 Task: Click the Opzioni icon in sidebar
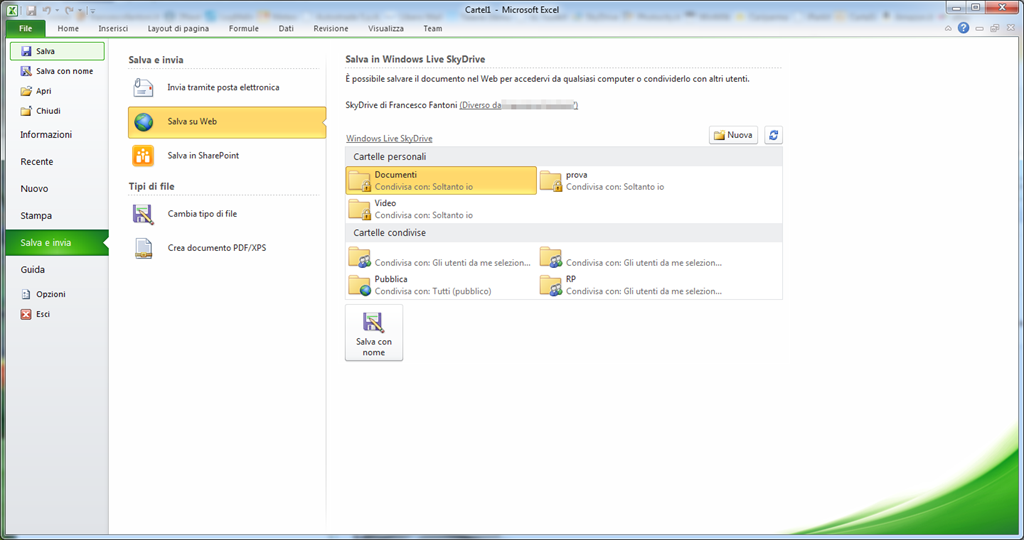click(x=26, y=294)
